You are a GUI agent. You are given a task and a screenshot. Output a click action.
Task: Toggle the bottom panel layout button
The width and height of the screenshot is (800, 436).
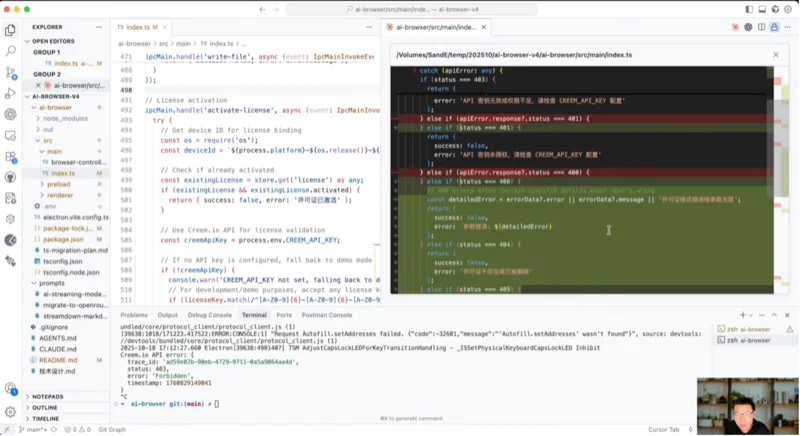pyautogui.click(x=761, y=9)
